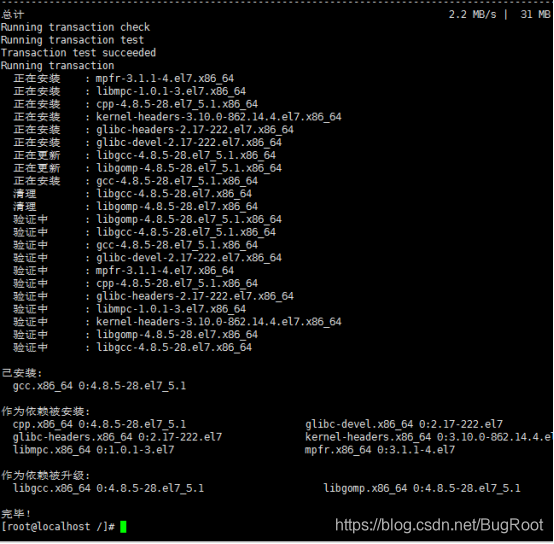Click 'mpfr.x86_64 0:3.1.1-4.el7' dependency entry
The width and height of the screenshot is (554, 544).
tap(380, 450)
